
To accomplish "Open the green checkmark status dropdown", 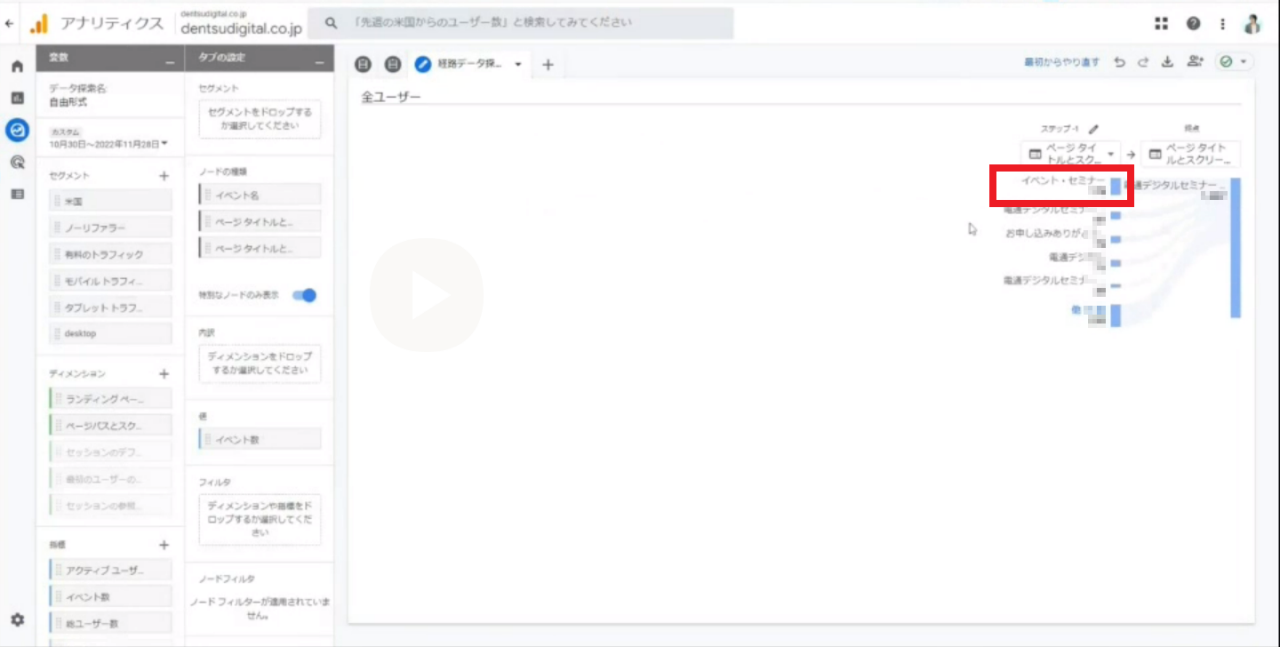I will 1234,62.
